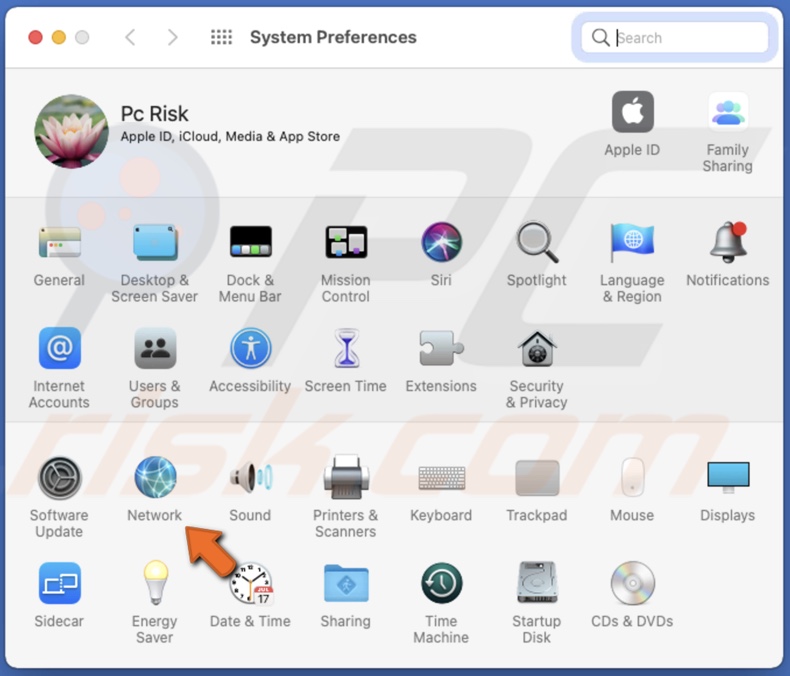Show all preferences via grid button
790x676 pixels.
[221, 37]
